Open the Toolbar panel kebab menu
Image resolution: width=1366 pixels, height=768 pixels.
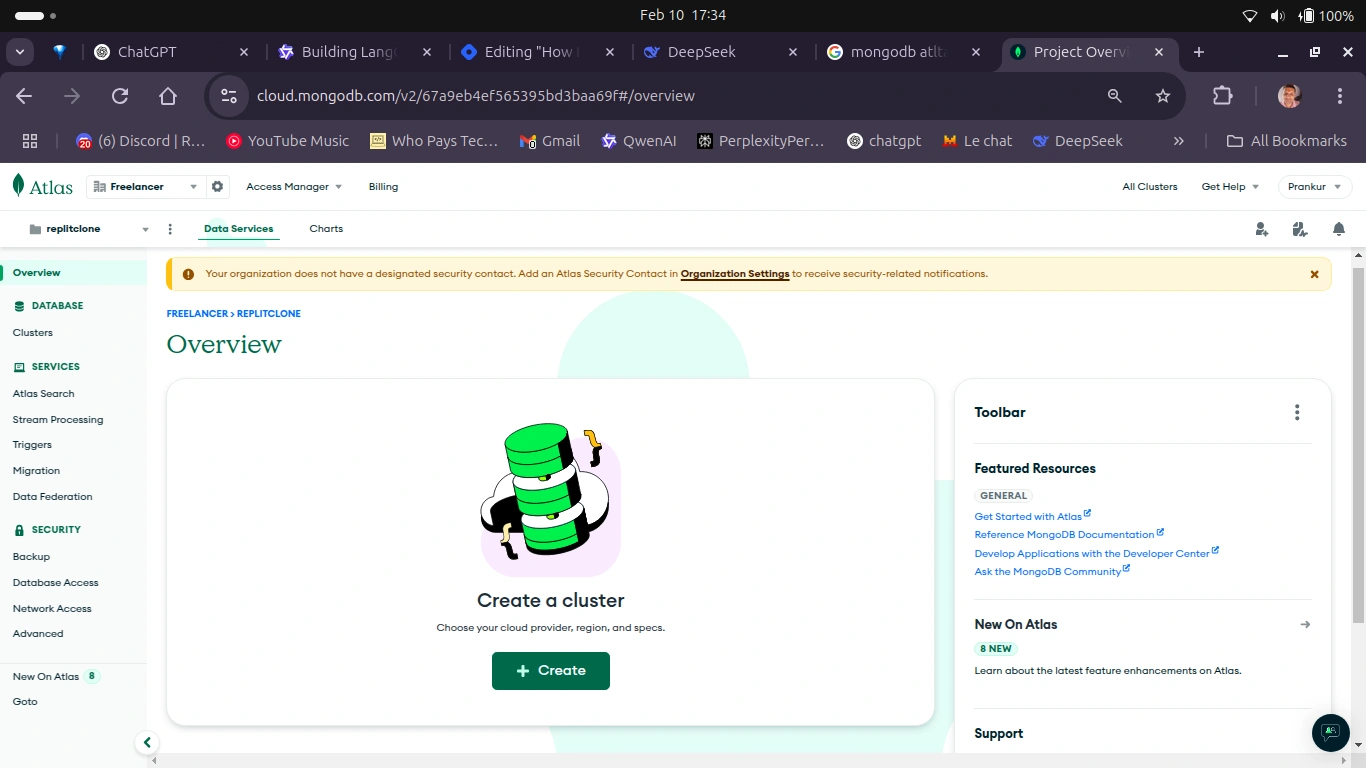(x=1297, y=411)
